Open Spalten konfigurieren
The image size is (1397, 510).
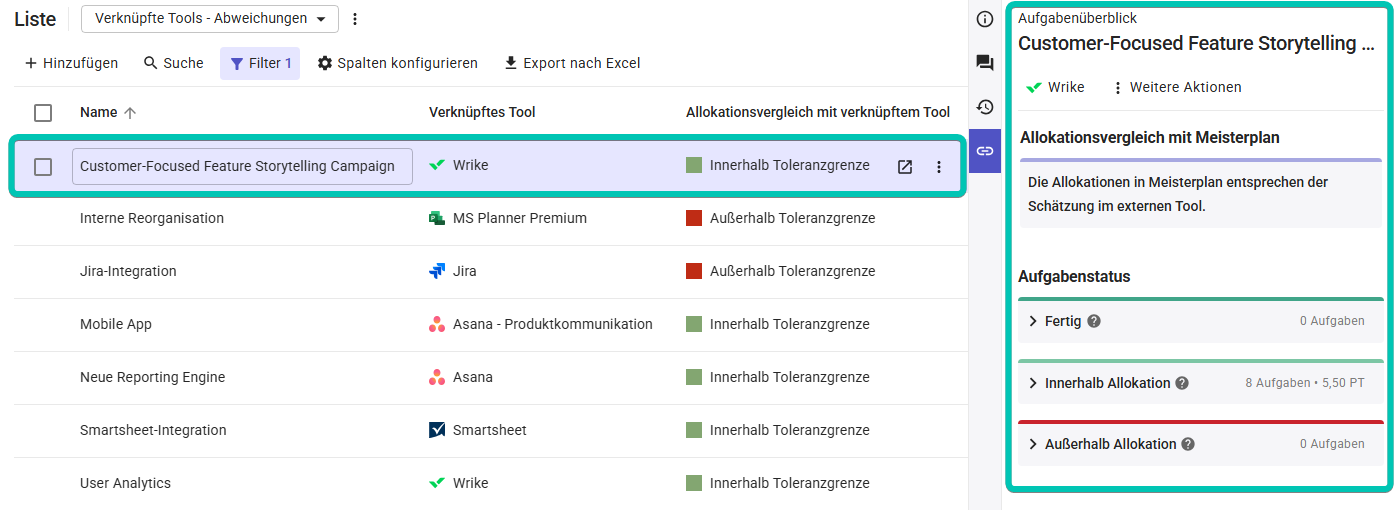click(x=397, y=63)
